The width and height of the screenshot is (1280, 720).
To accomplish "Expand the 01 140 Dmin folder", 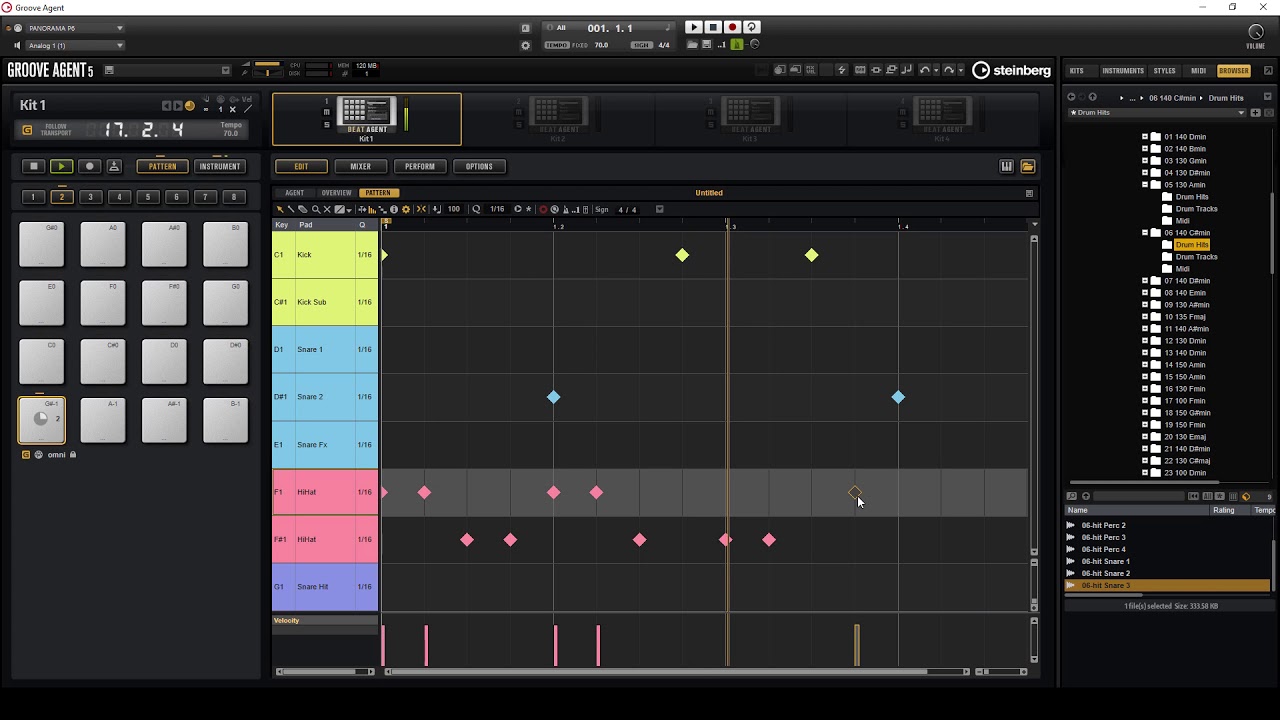I will pyautogui.click(x=1145, y=137).
